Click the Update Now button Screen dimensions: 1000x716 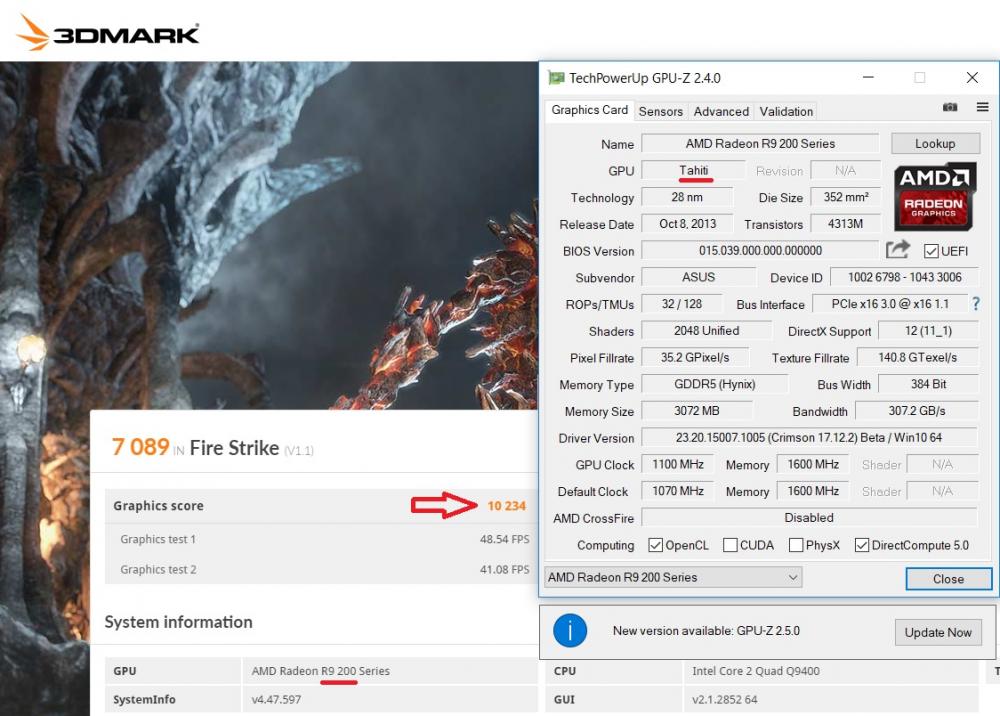938,632
